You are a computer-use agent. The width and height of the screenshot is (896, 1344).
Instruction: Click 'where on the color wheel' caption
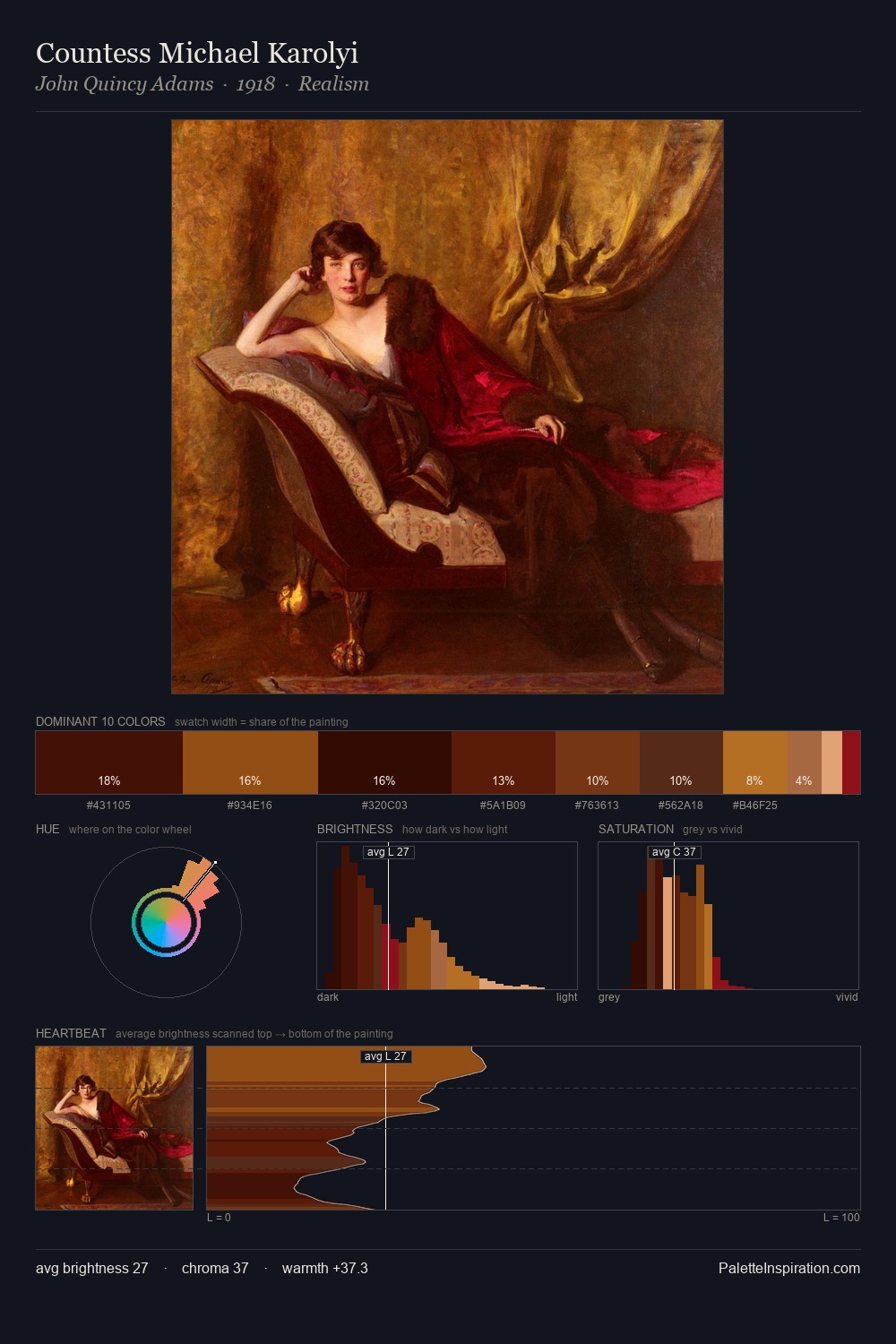point(130,830)
